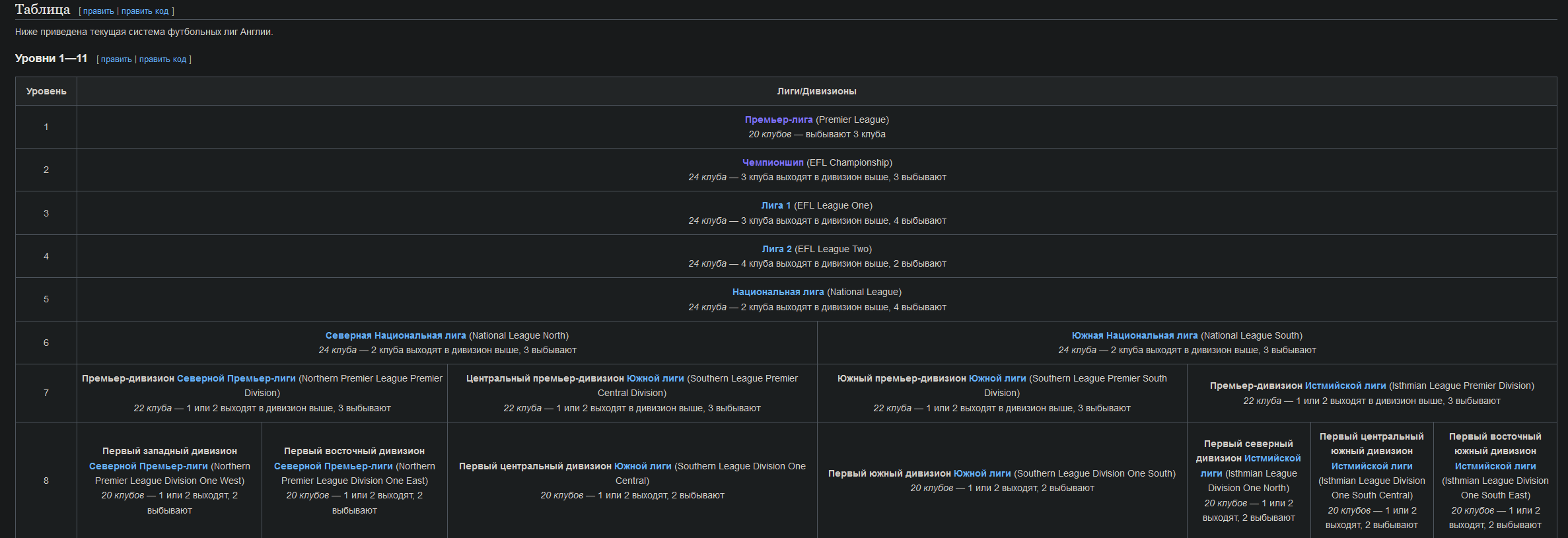1568x538 pixels.
Task: Open Северной Премьер-лиги link in level 7 row
Action: [236, 378]
